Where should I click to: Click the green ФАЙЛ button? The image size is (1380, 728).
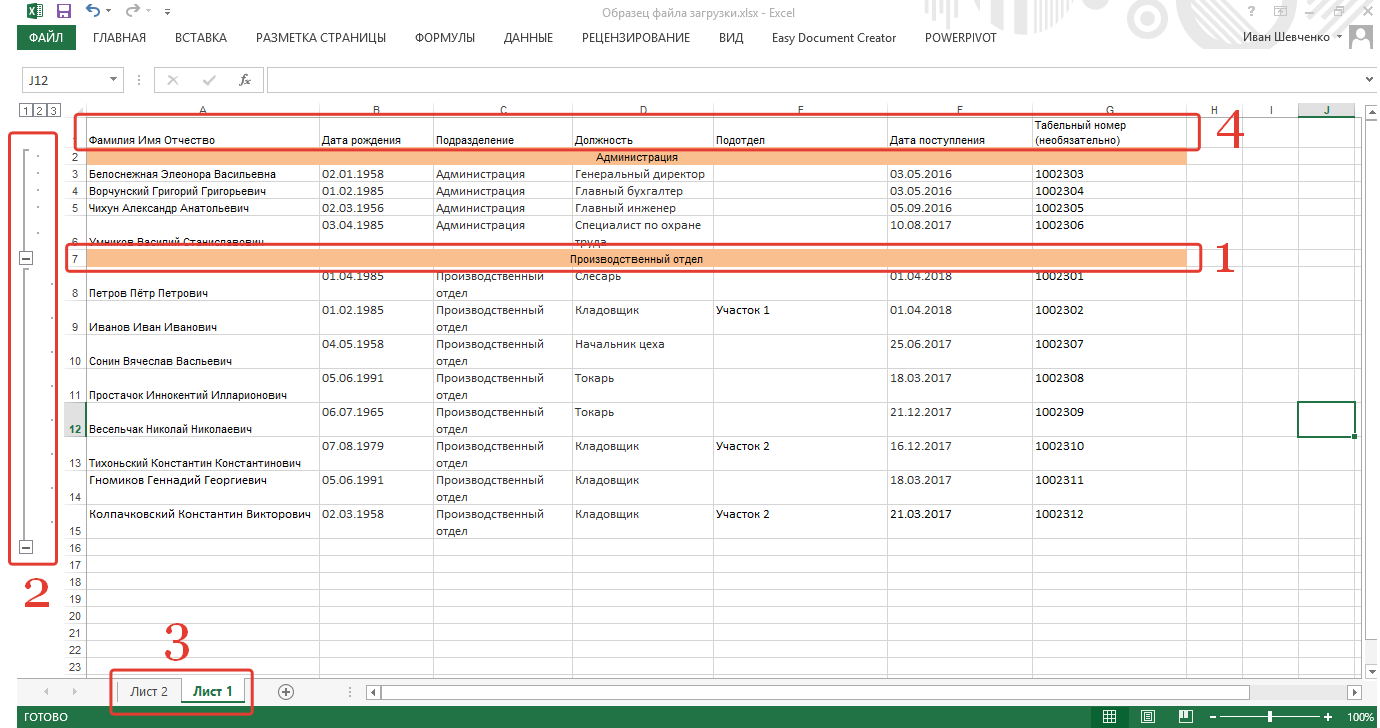46,38
